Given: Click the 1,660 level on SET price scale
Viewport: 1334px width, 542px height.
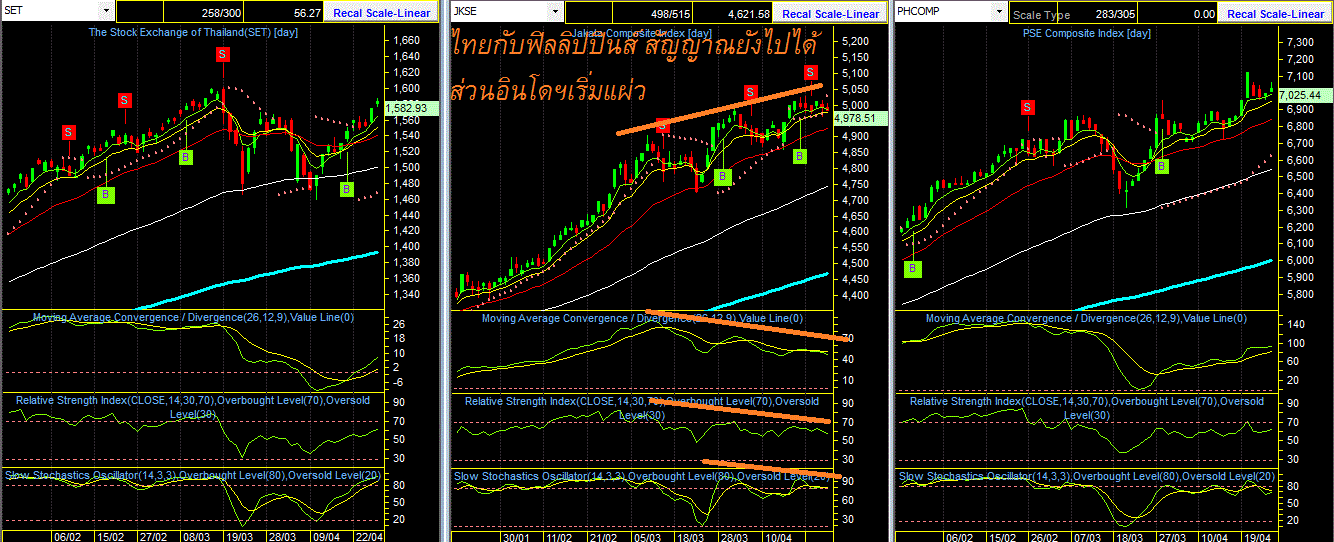Looking at the screenshot, I should tap(406, 40).
